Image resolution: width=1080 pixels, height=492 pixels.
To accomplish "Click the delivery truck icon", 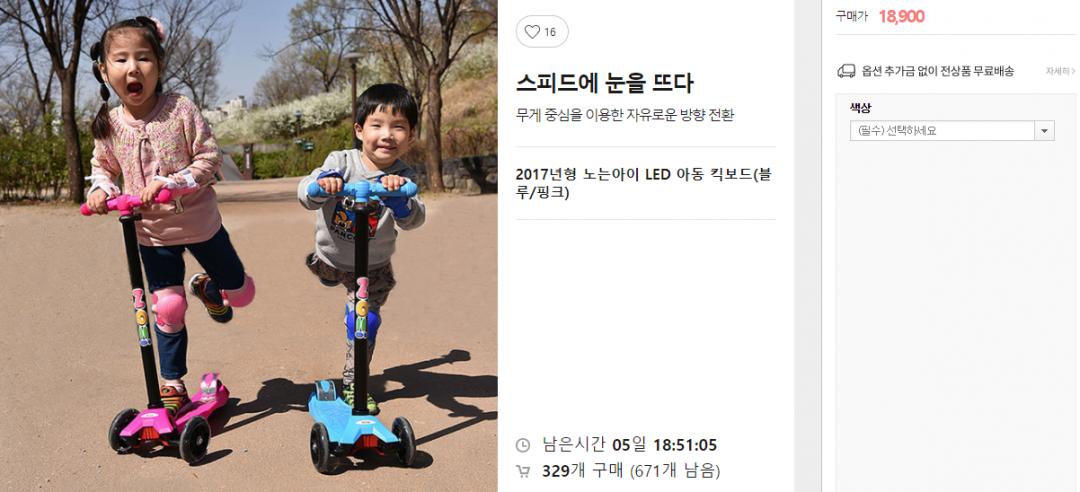I will coord(846,71).
